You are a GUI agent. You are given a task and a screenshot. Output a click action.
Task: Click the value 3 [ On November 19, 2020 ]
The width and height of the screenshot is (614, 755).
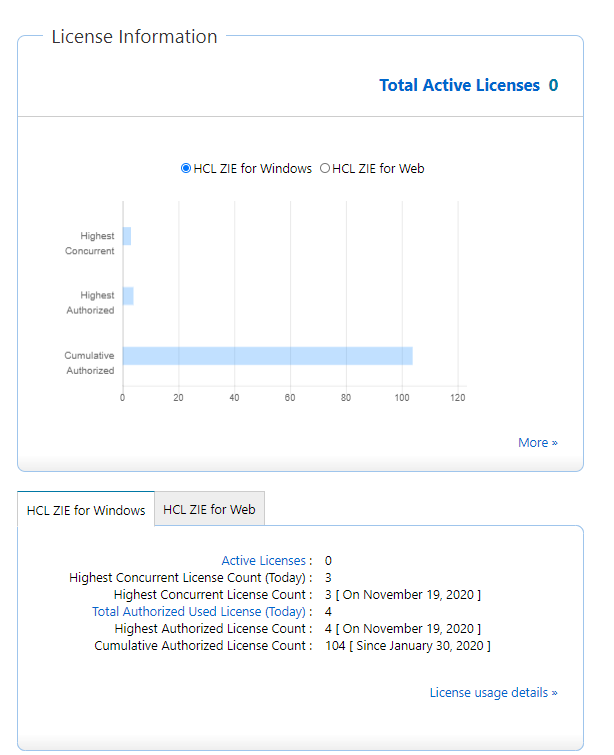pos(403,595)
